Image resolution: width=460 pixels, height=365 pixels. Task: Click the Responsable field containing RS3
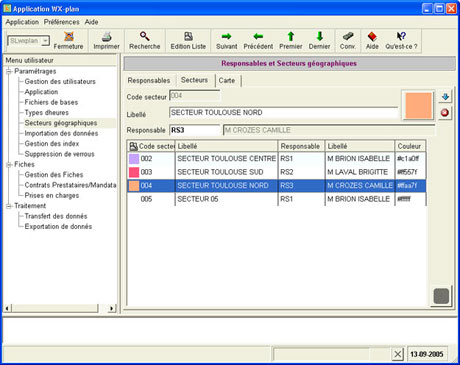point(195,130)
